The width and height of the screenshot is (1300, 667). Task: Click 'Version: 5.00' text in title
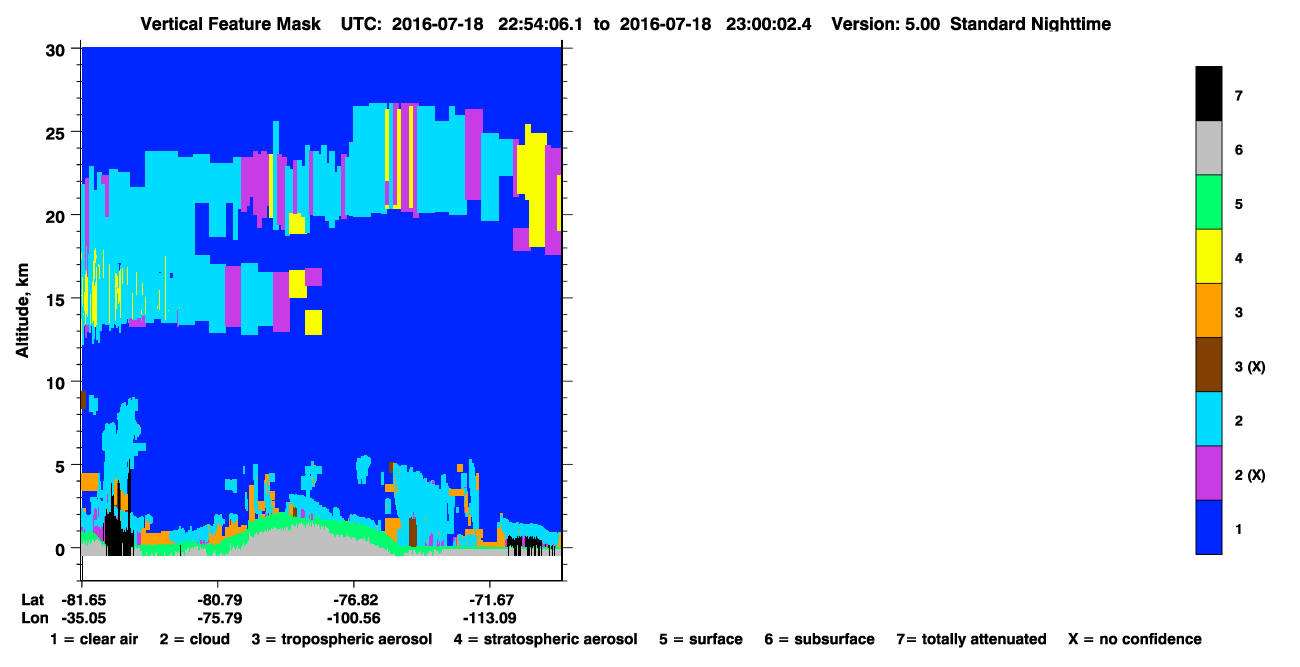tap(885, 23)
